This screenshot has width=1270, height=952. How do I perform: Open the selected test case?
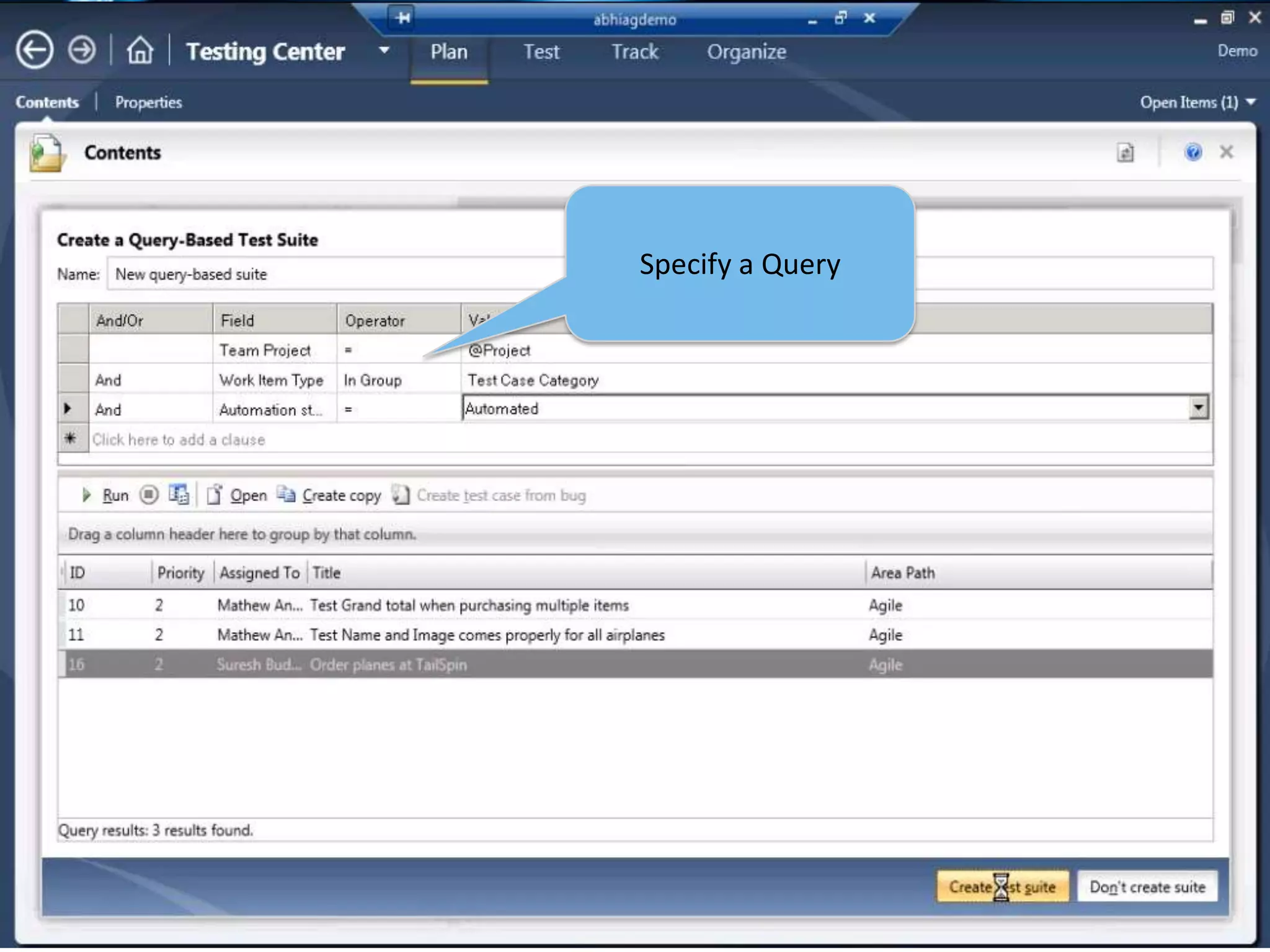coord(249,495)
